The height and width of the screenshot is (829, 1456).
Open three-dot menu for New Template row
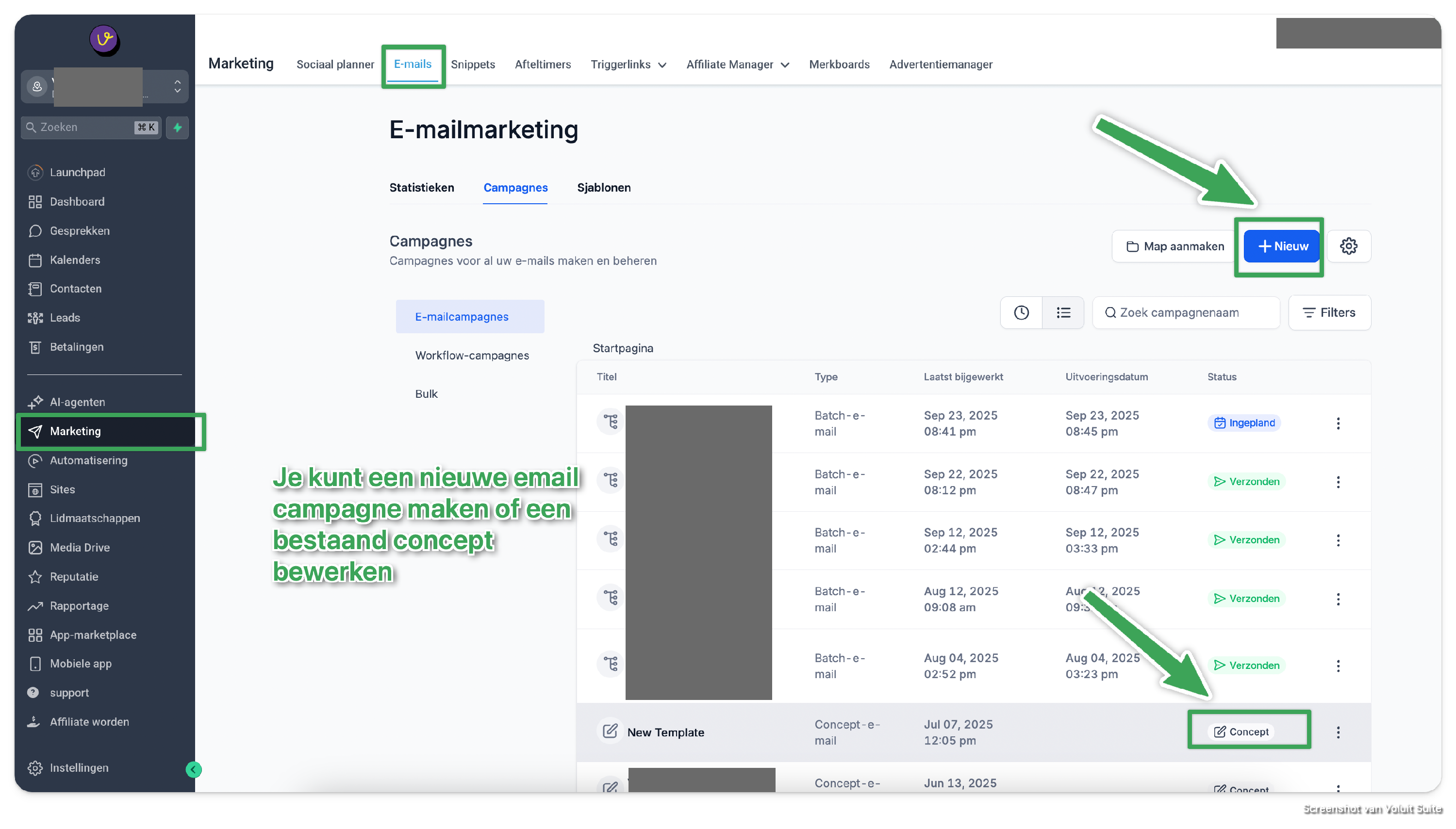1338,732
